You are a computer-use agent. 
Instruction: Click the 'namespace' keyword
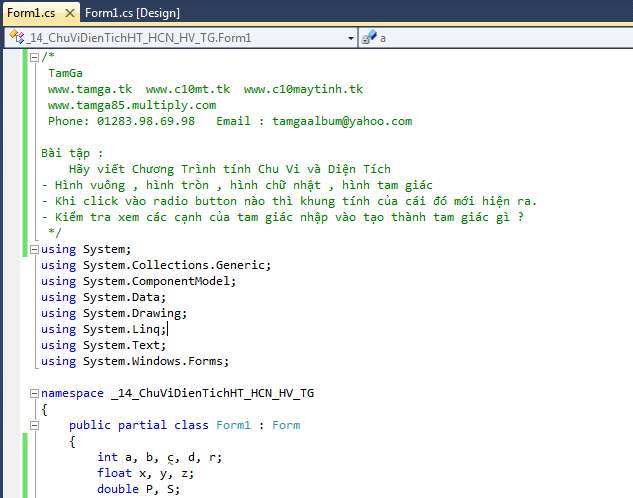click(72, 393)
